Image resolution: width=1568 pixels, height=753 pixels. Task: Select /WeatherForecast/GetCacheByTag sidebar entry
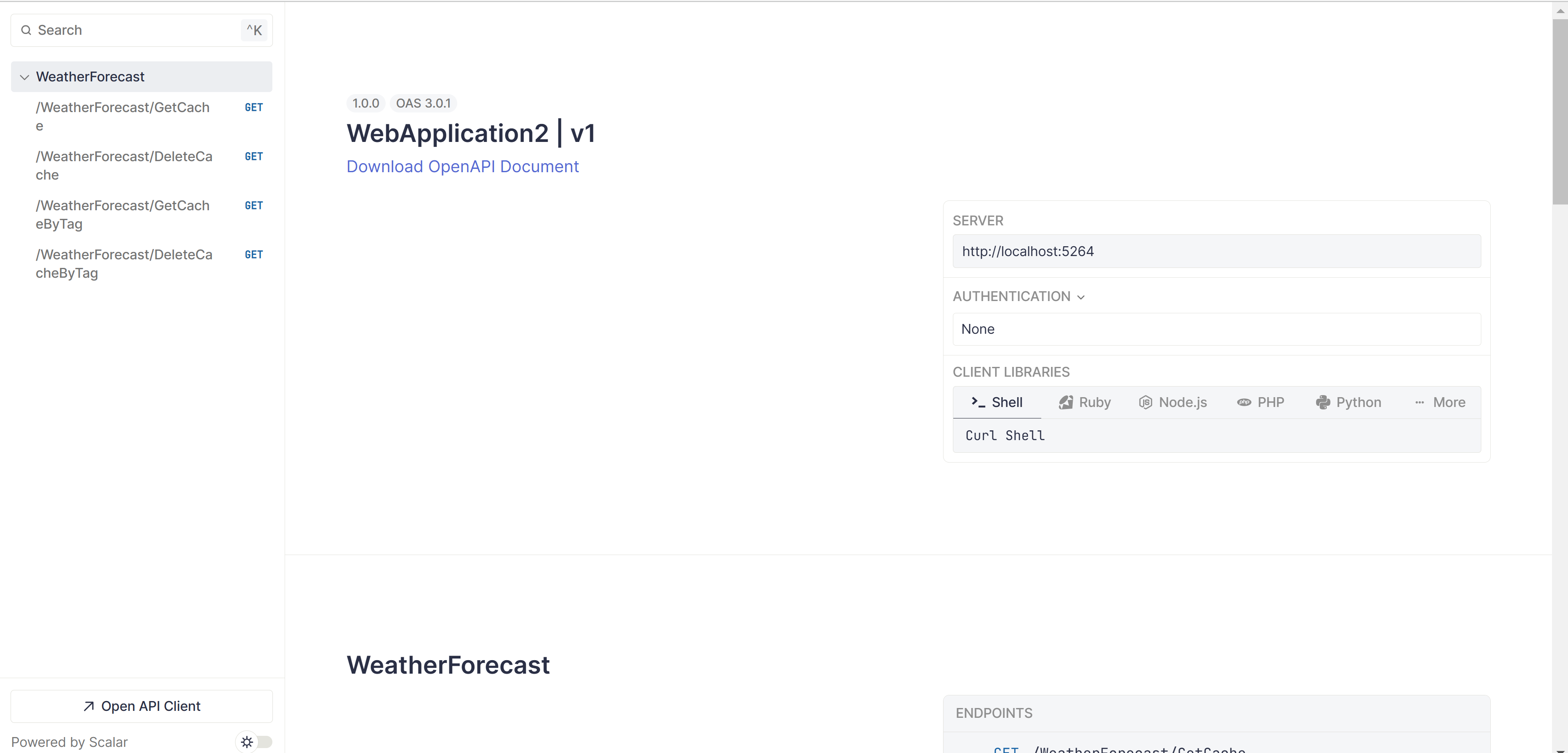click(x=122, y=214)
